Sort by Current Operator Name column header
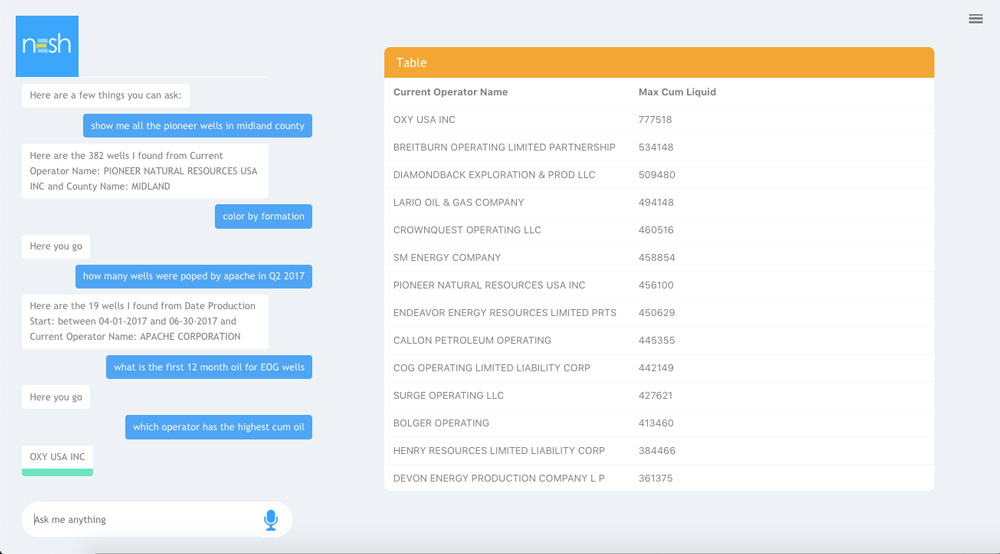Image resolution: width=1000 pixels, height=554 pixels. tap(450, 92)
